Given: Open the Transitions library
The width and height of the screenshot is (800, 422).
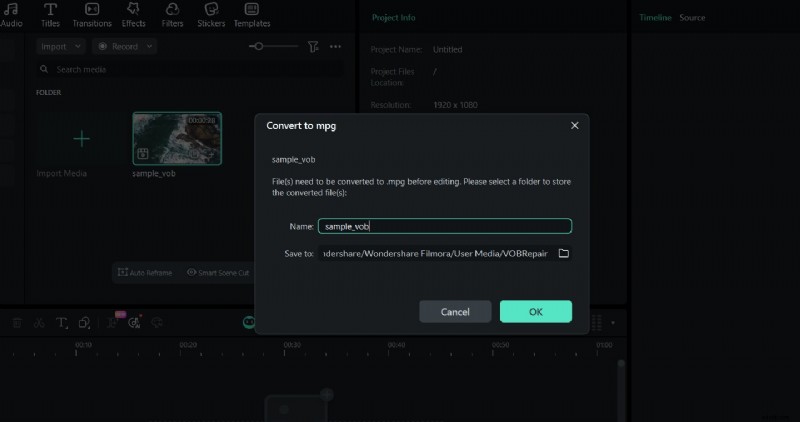Looking at the screenshot, I should tap(91, 14).
